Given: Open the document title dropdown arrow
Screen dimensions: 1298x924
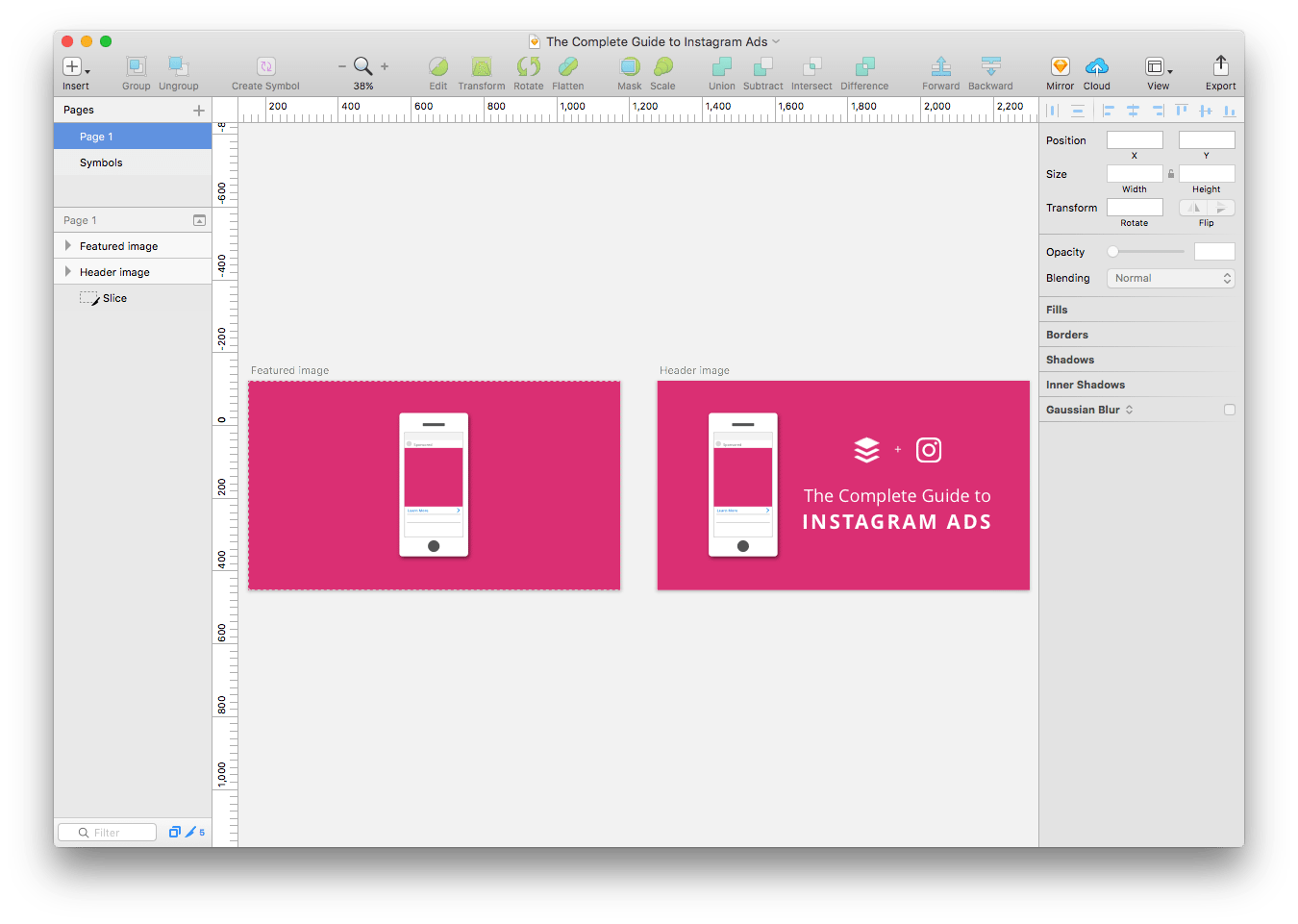Looking at the screenshot, I should [776, 41].
